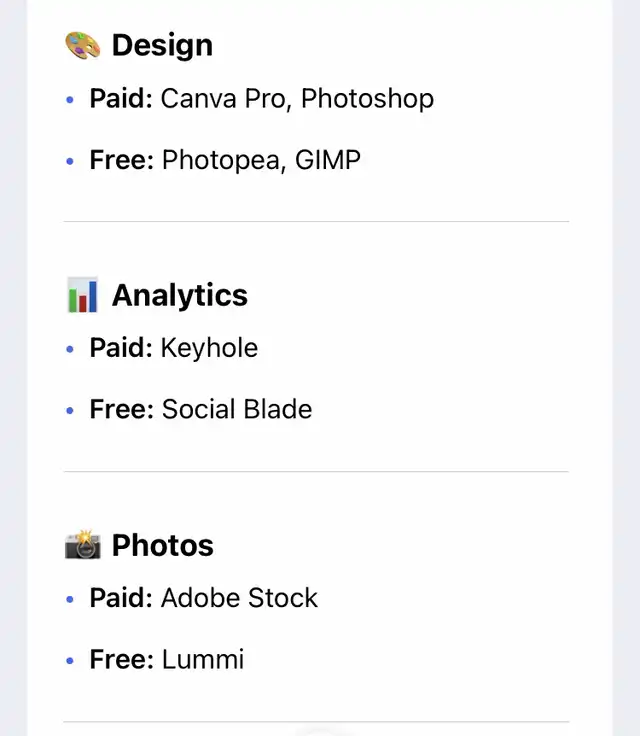Click on Photopea in the free design tools

[x=221, y=159]
